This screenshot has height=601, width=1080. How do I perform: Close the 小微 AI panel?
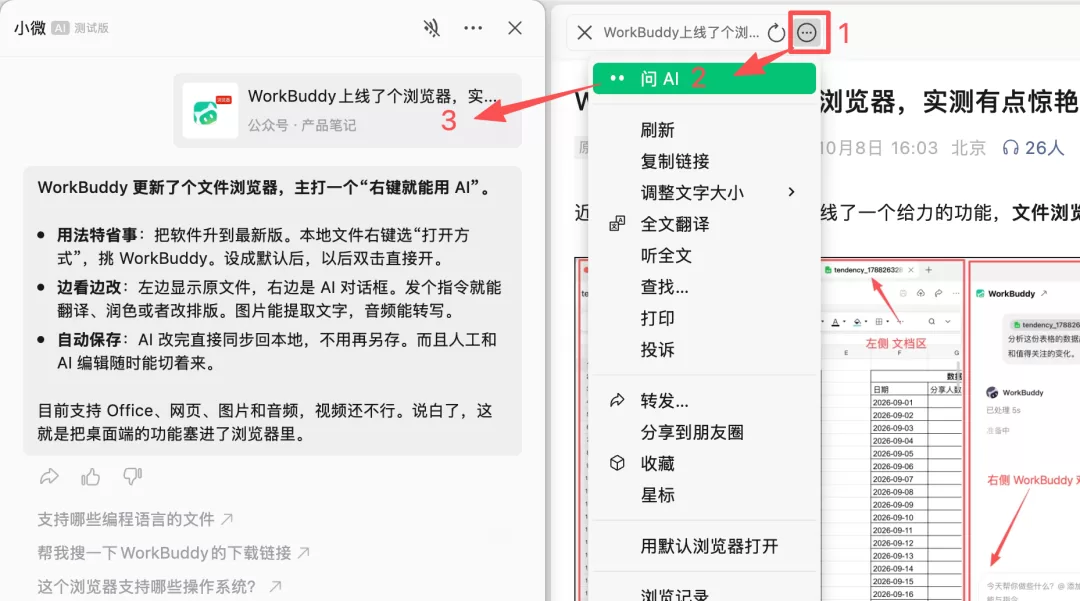515,28
